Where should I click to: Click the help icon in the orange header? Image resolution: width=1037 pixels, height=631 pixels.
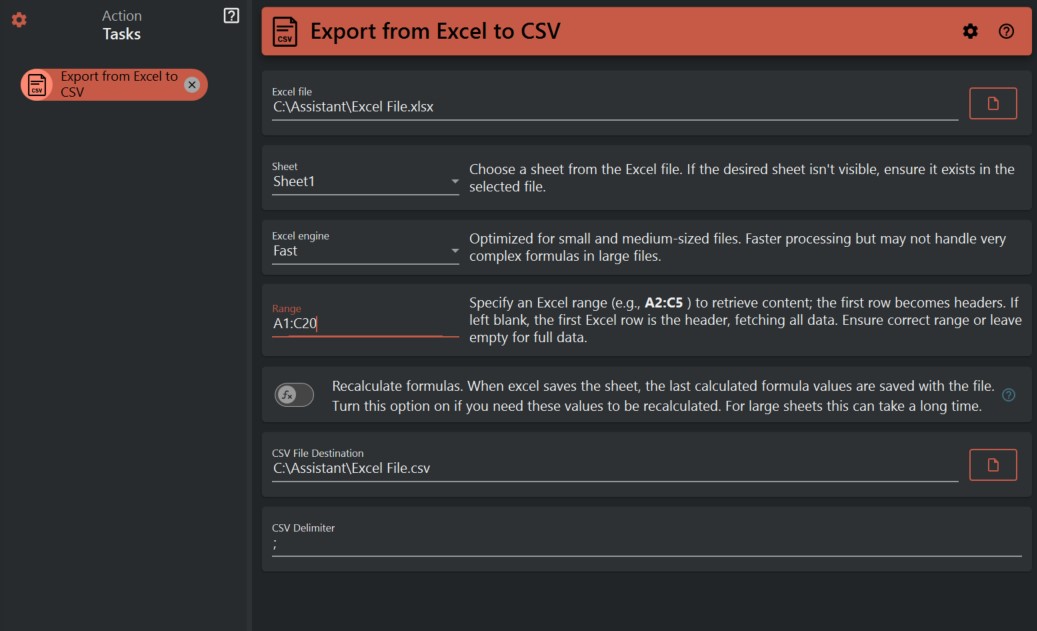tap(1008, 31)
